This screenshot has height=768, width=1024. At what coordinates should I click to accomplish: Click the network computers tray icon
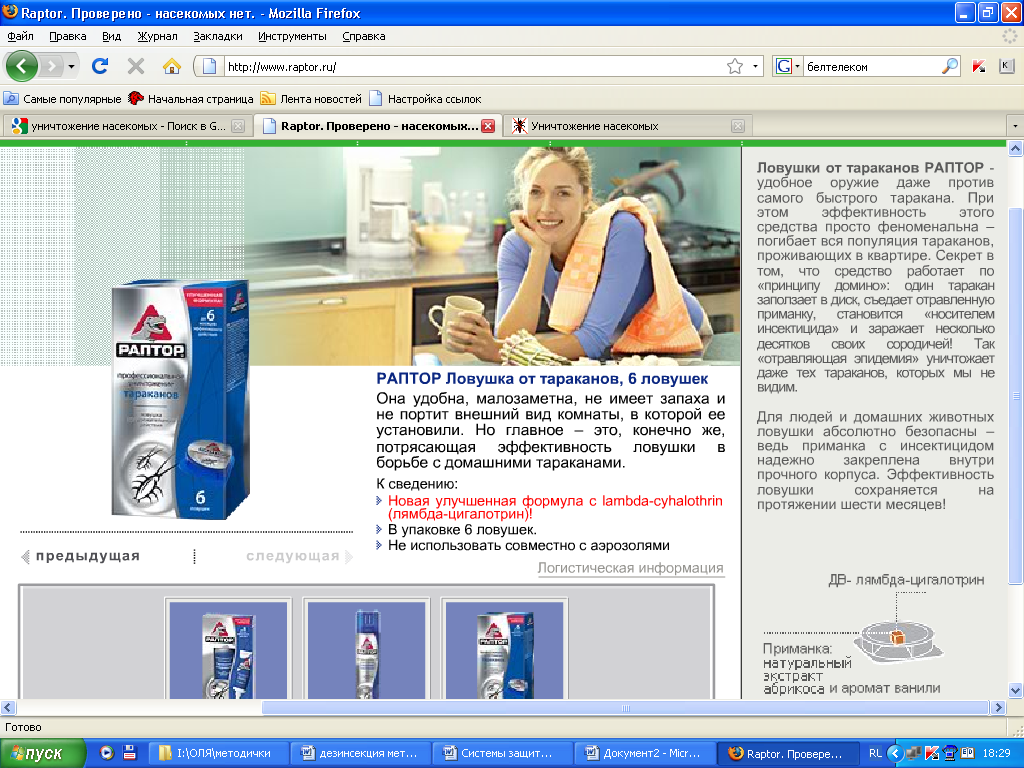click(x=914, y=753)
